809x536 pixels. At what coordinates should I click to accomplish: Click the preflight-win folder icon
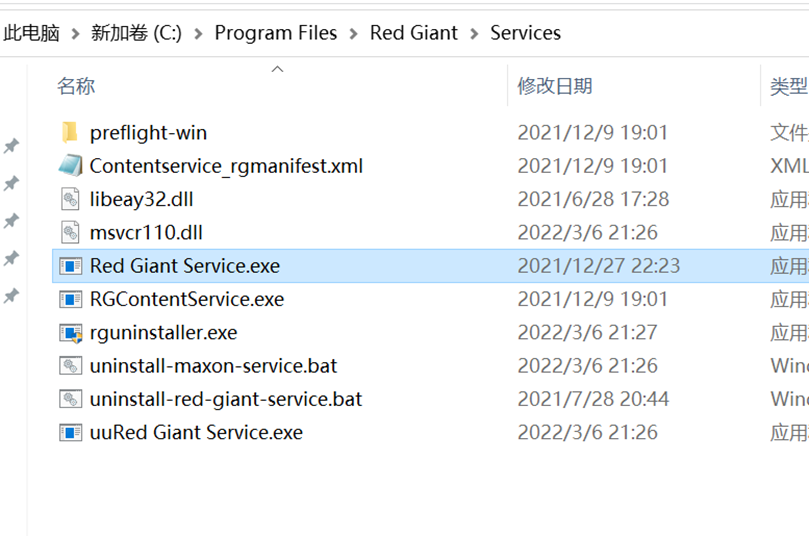[x=69, y=132]
